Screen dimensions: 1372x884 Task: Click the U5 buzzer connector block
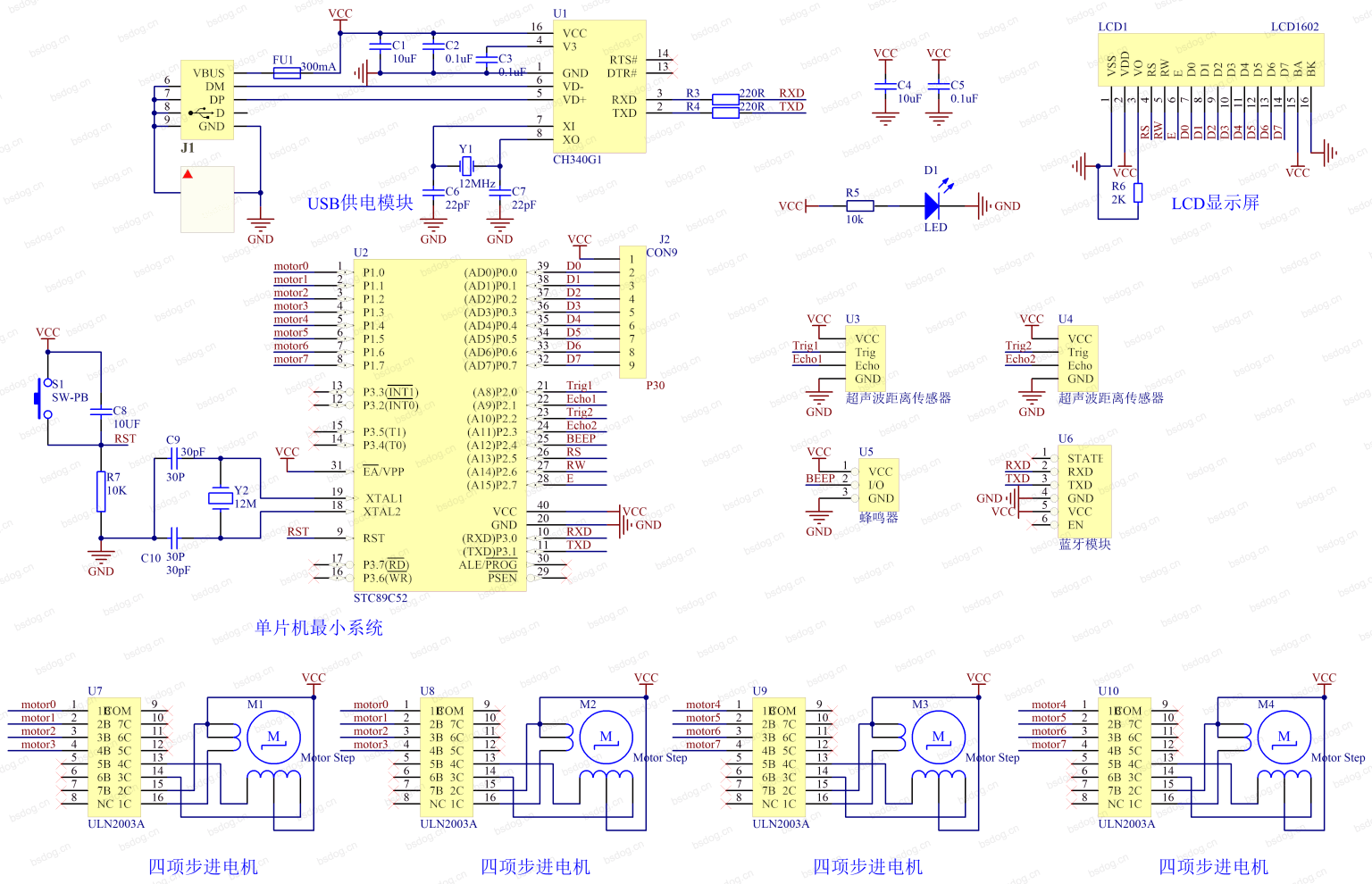click(x=879, y=485)
